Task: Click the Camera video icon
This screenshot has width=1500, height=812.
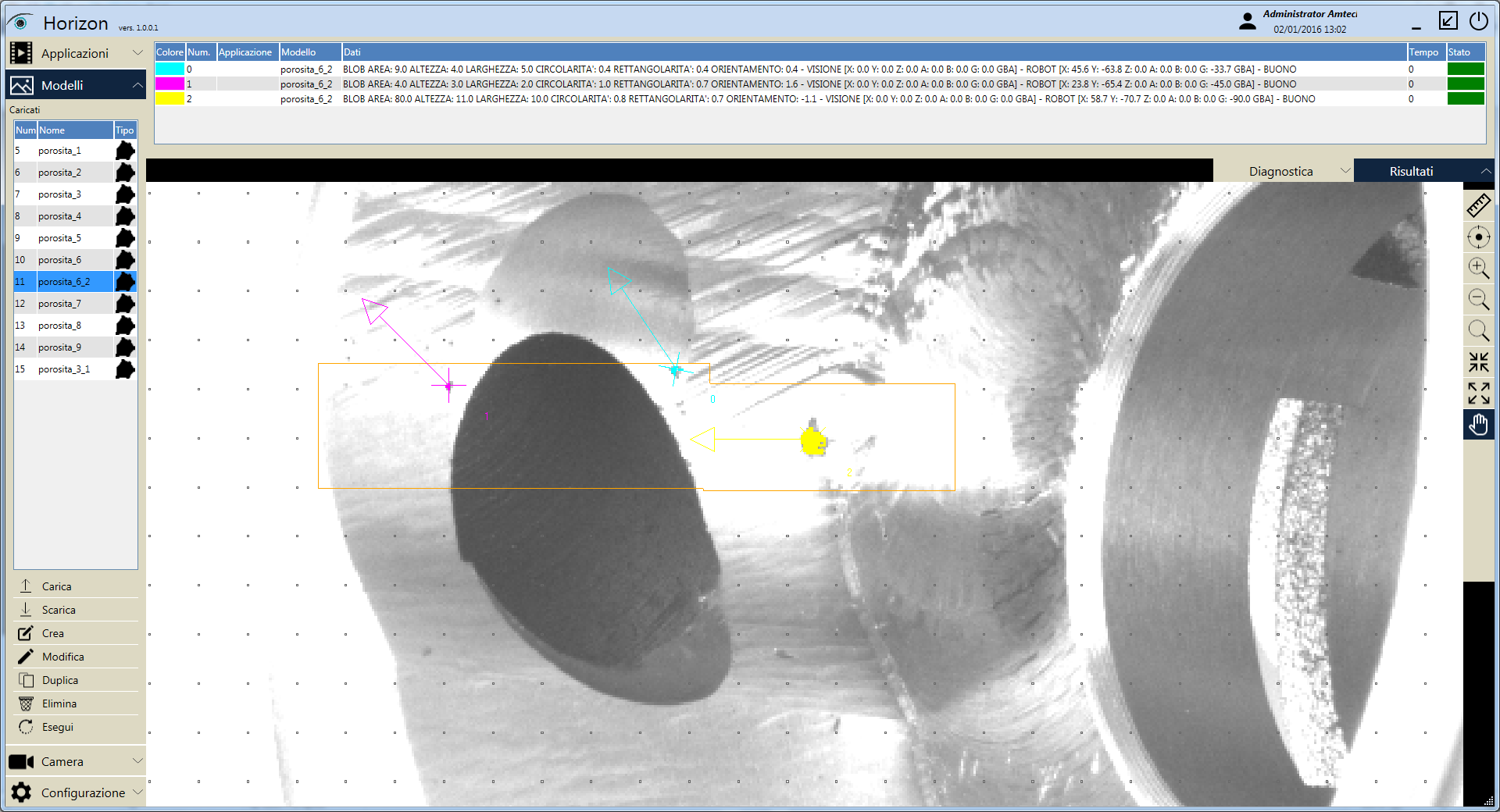Action: [21, 761]
